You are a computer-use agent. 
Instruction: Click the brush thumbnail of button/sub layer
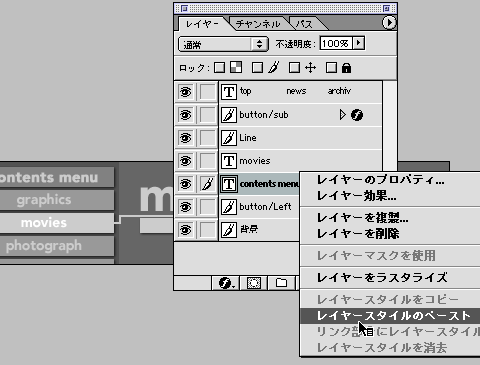tap(229, 115)
